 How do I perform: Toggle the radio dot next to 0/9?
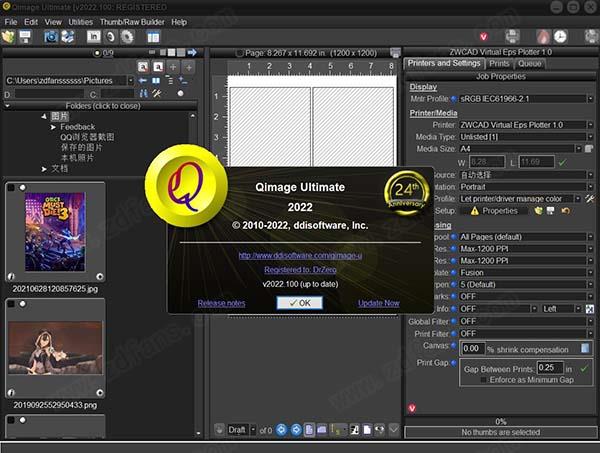(97, 53)
